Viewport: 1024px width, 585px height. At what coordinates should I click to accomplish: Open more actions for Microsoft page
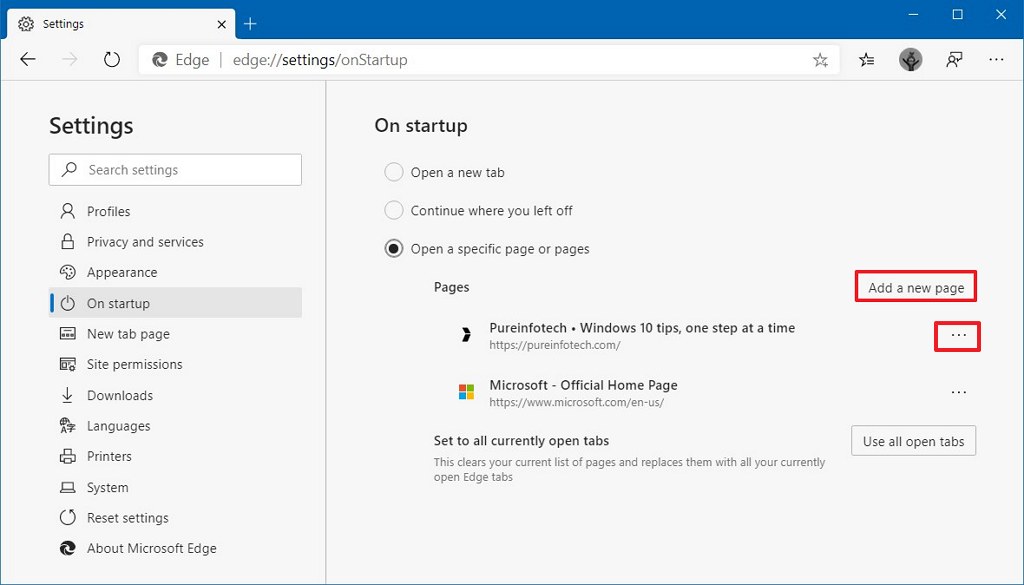(x=958, y=393)
